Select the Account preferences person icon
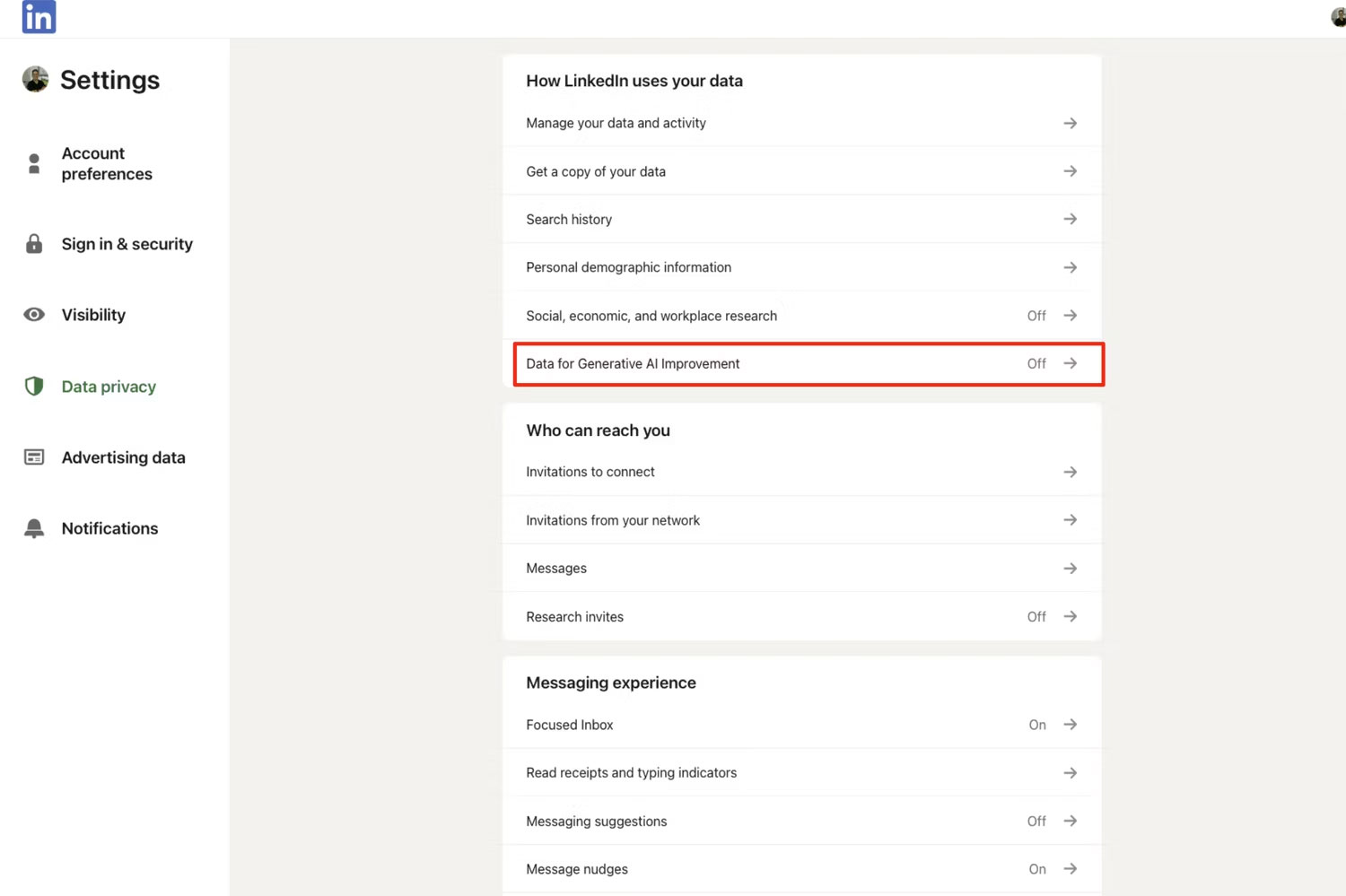This screenshot has width=1346, height=896. click(34, 163)
